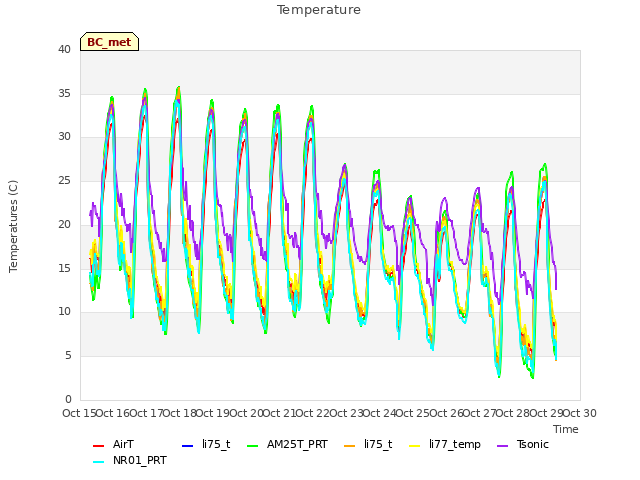The width and height of the screenshot is (640, 480).
Task: Click the orange li75_t legend swatch
Action: pyautogui.click(x=350, y=446)
